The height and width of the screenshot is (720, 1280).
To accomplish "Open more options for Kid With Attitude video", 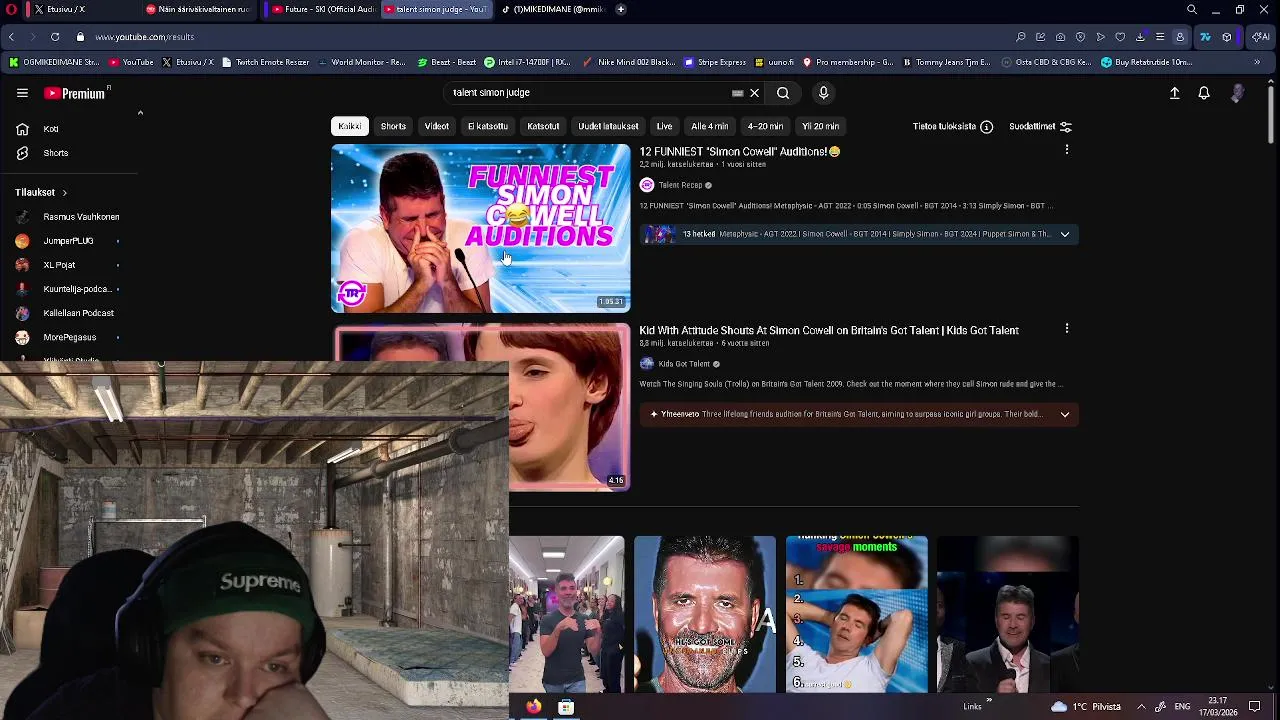I will (x=1067, y=328).
